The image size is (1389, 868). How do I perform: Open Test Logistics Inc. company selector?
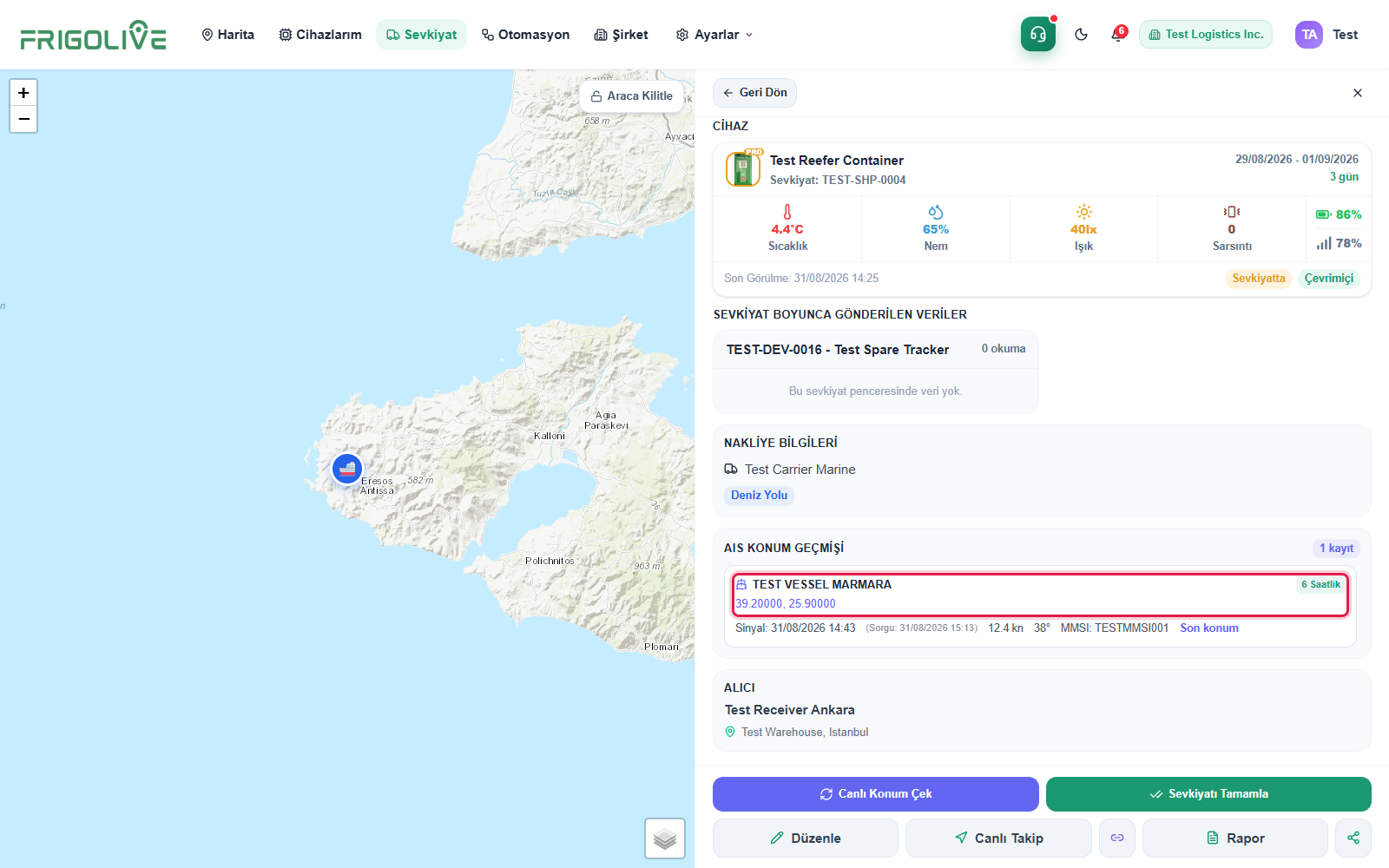(x=1206, y=35)
